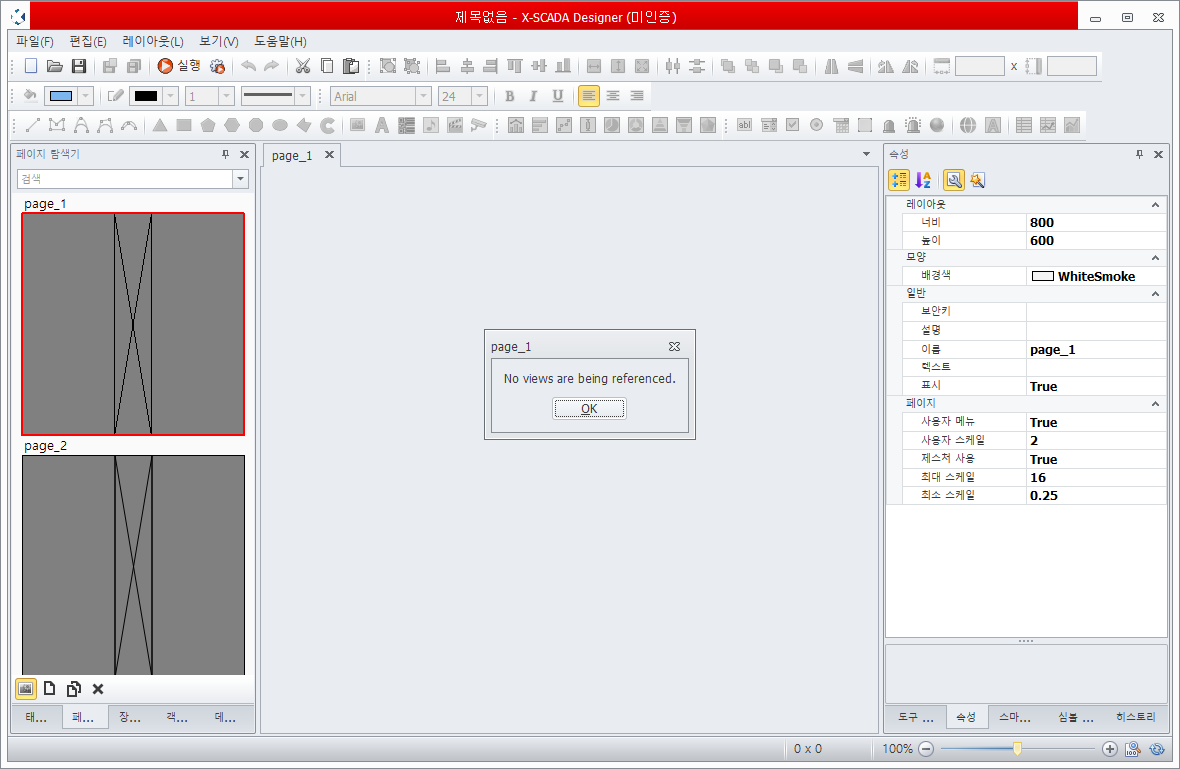Set text alignment to left
The image size is (1180, 769).
pyautogui.click(x=588, y=96)
